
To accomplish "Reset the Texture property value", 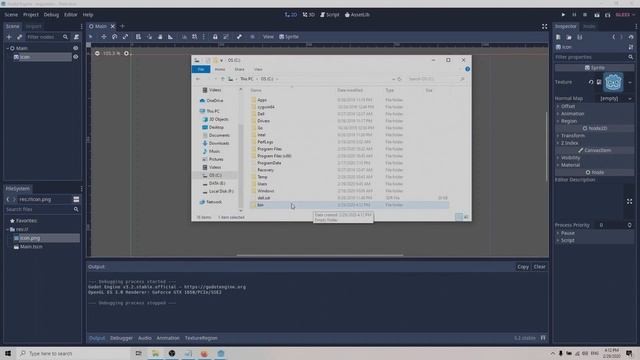I will pyautogui.click(x=591, y=82).
